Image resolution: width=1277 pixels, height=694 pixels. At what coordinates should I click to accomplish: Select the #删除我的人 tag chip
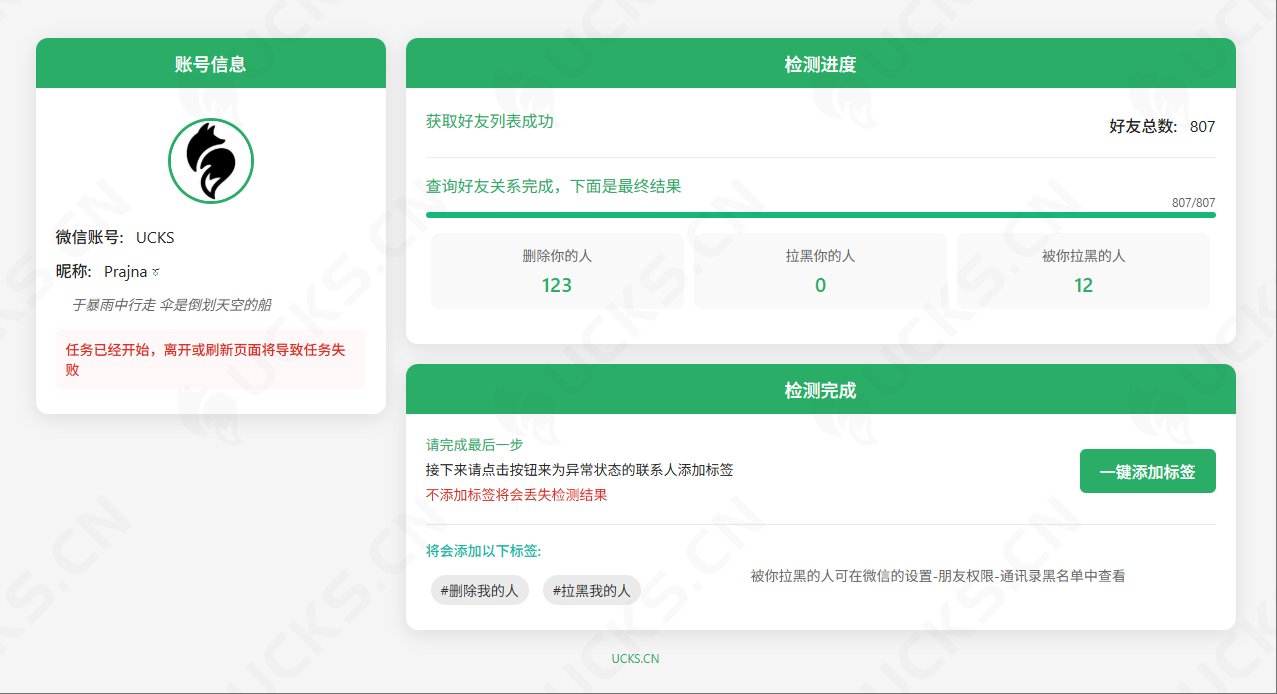tap(479, 591)
